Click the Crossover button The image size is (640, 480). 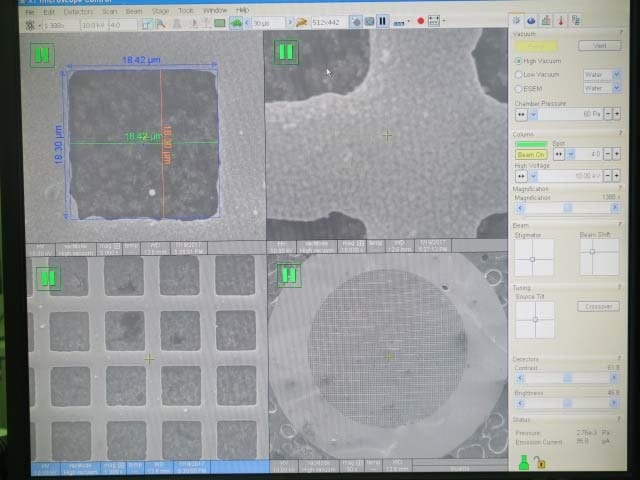(x=598, y=306)
